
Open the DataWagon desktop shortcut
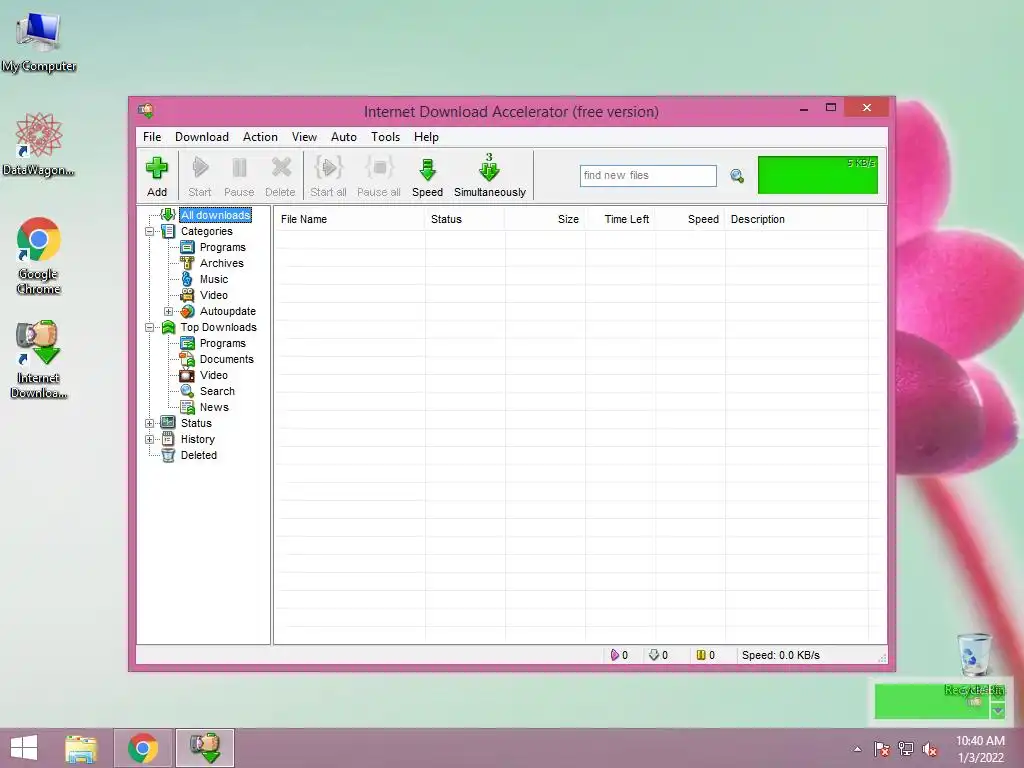[39, 144]
